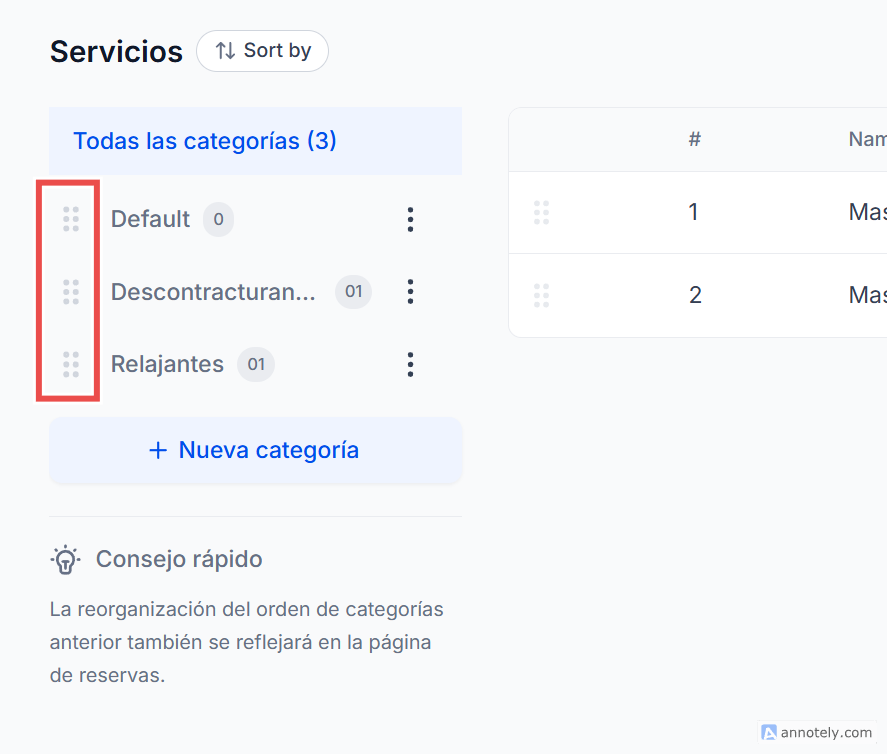Screen dimensions: 887x754
Task: Select the Default category name
Action: click(x=150, y=219)
